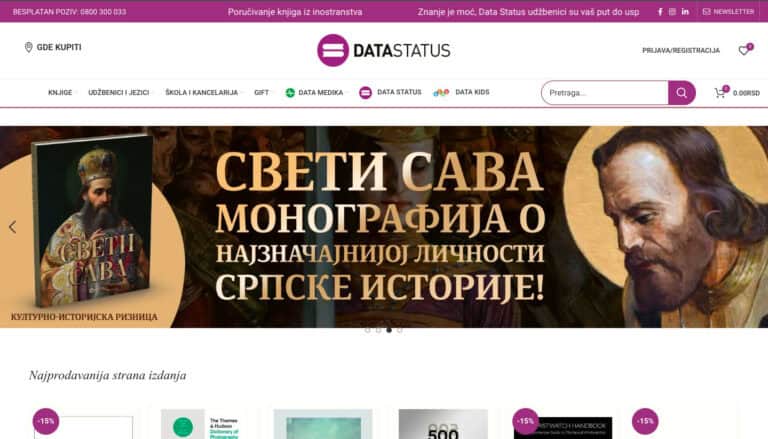Open the Newsletter link

(728, 12)
